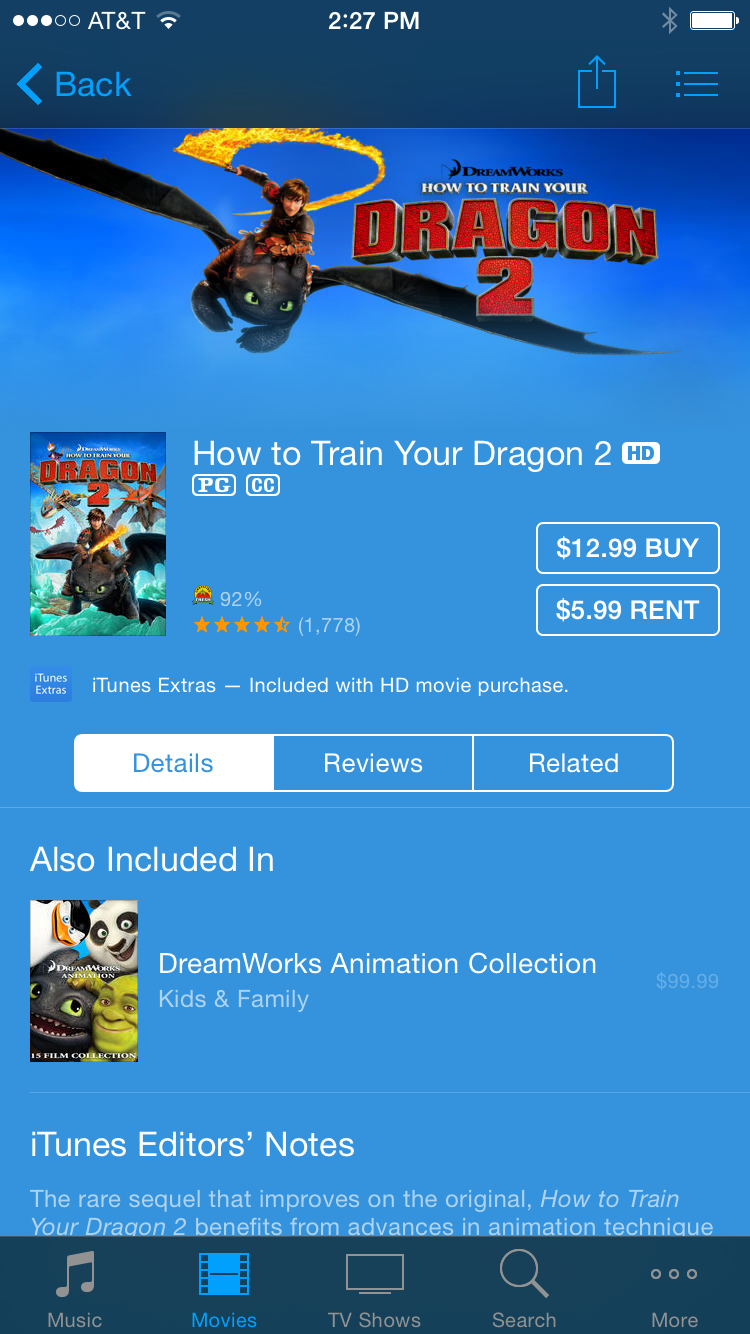Buy the movie for $12.99
Image resolution: width=750 pixels, height=1334 pixels.
(628, 548)
